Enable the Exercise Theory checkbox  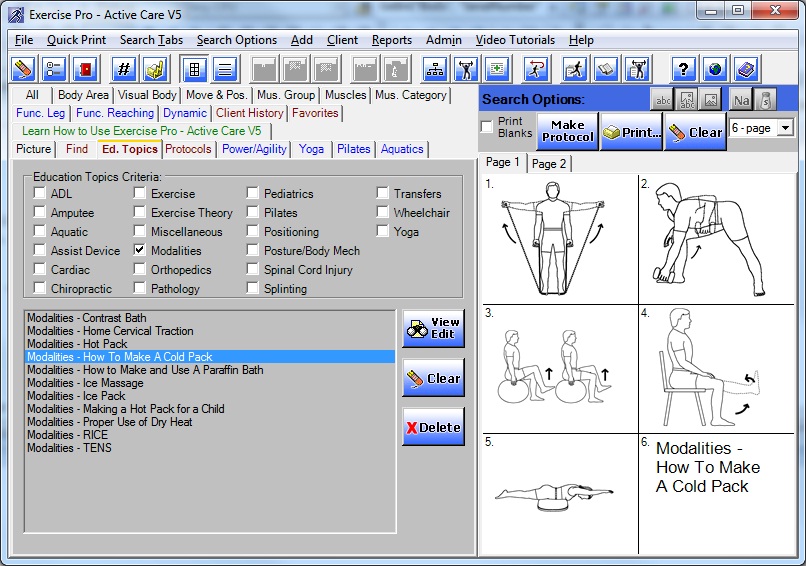[x=139, y=212]
